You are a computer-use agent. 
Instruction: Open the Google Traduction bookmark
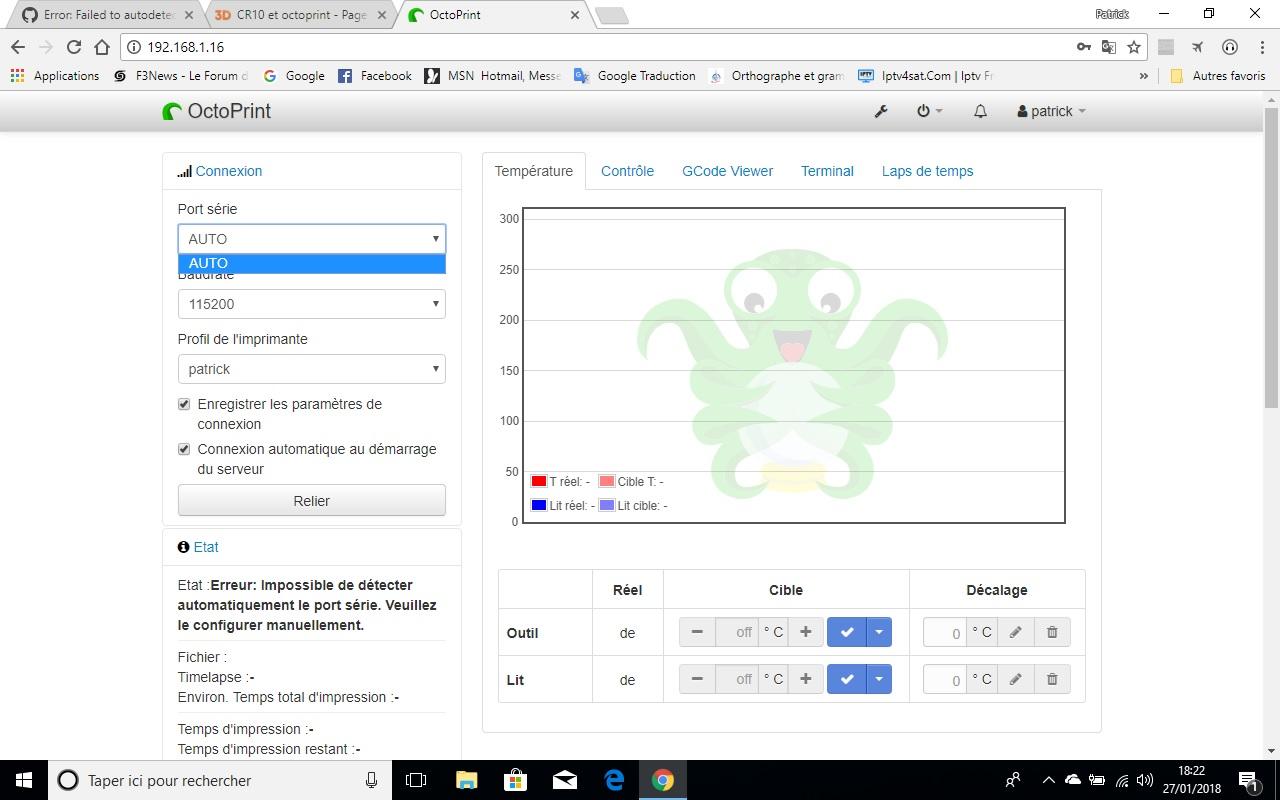[x=635, y=76]
